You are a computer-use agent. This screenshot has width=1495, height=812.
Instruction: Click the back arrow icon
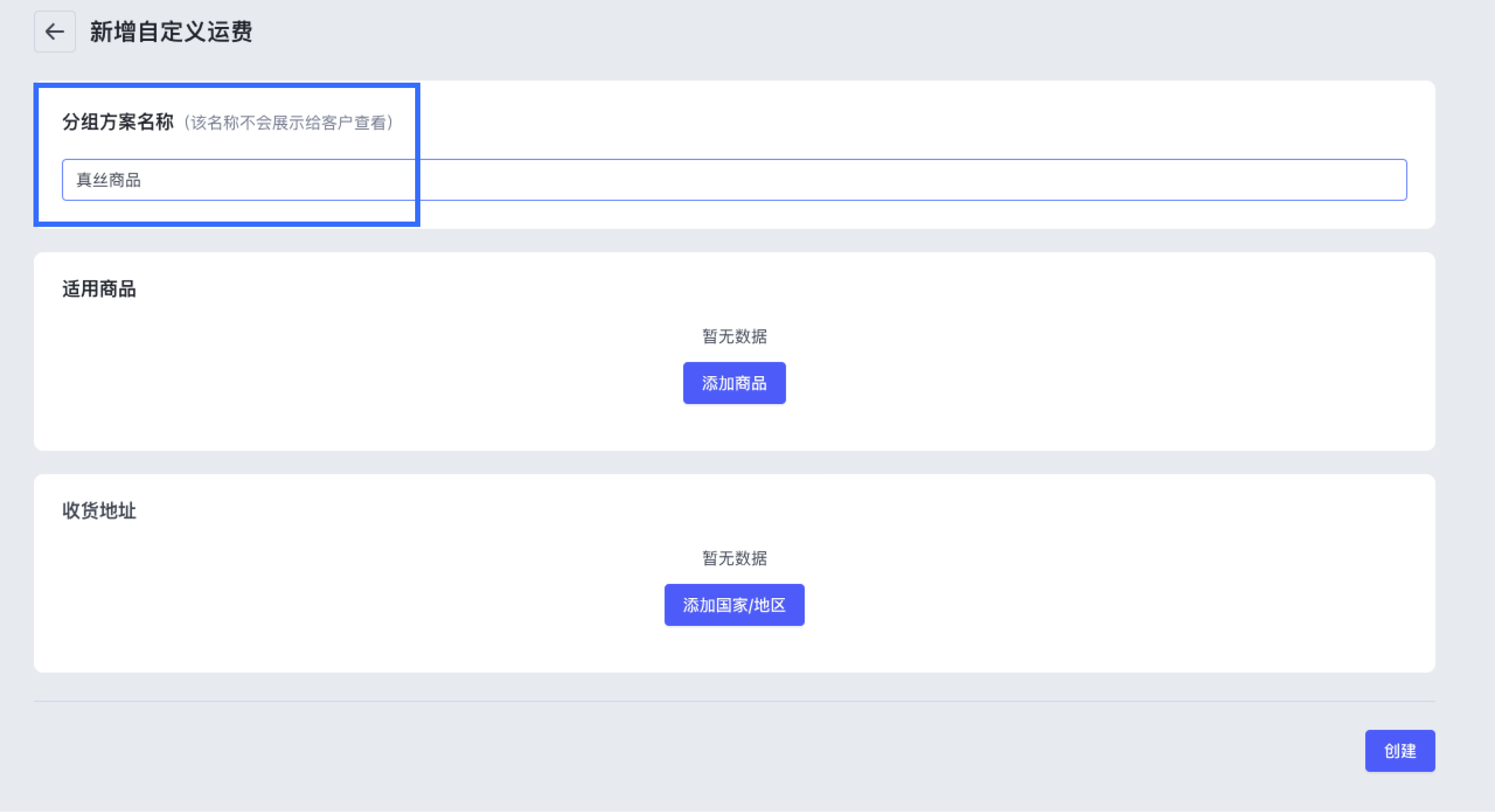coord(55,31)
